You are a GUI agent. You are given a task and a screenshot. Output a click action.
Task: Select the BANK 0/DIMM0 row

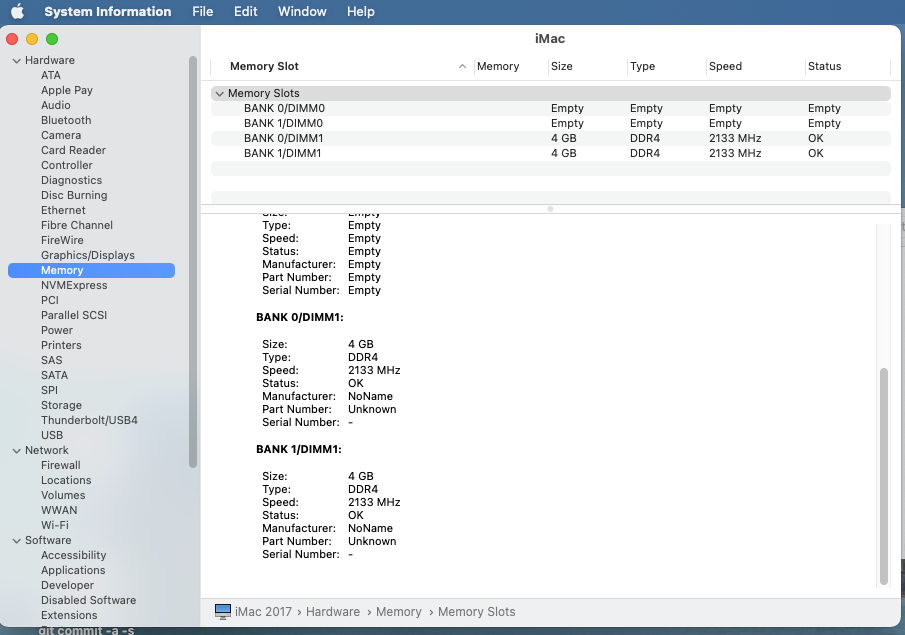(x=551, y=109)
